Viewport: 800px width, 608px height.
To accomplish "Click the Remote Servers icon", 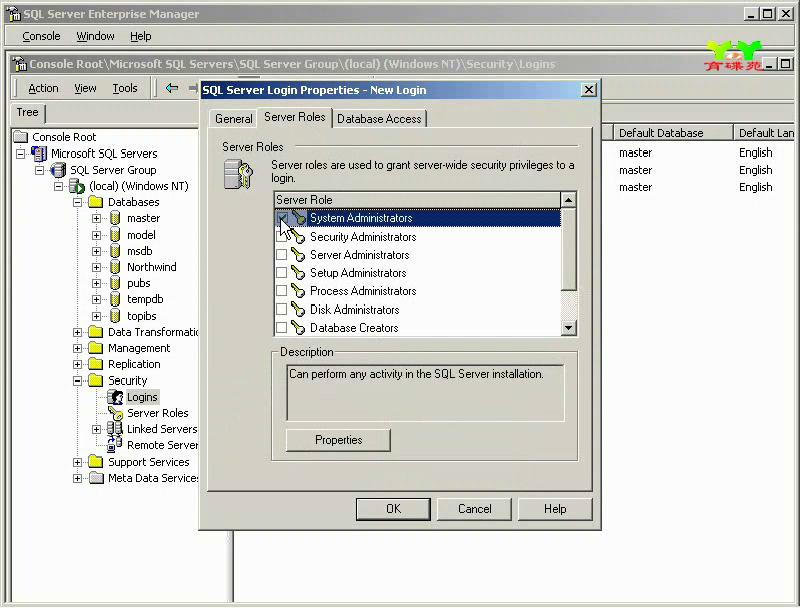I will (x=115, y=445).
